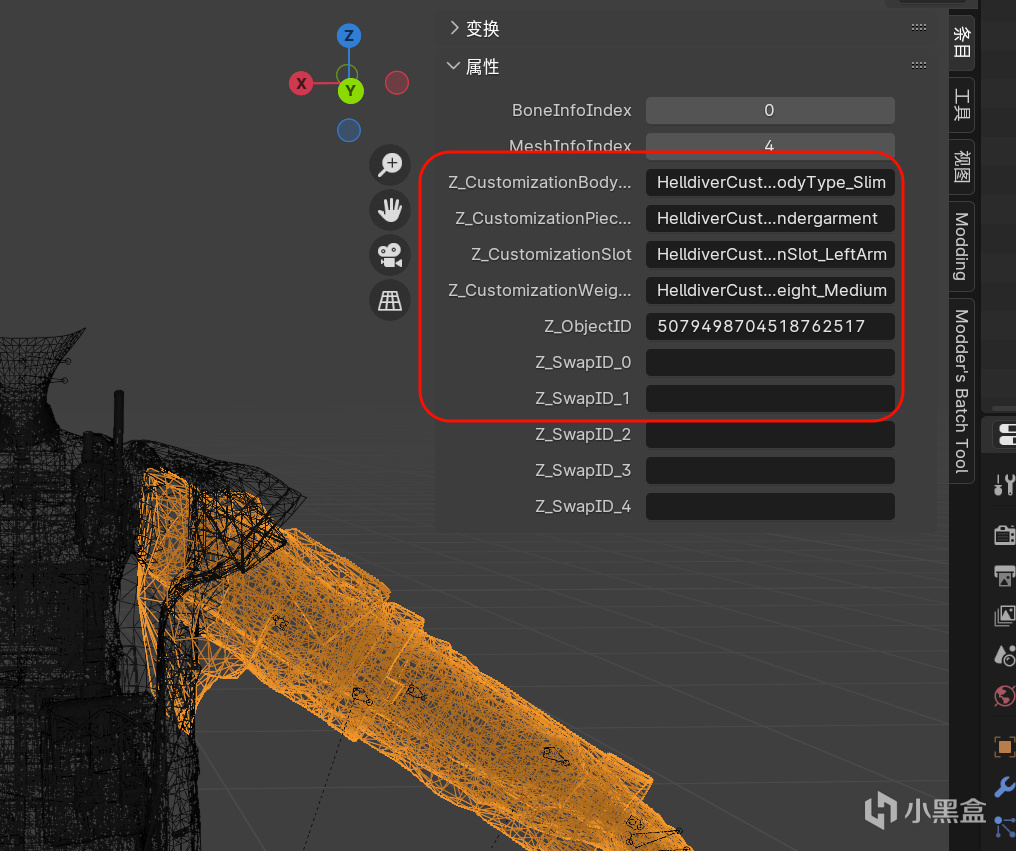Viewport: 1016px width, 851px height.
Task: Click the Z_SwapID_0 empty field
Action: (770, 362)
